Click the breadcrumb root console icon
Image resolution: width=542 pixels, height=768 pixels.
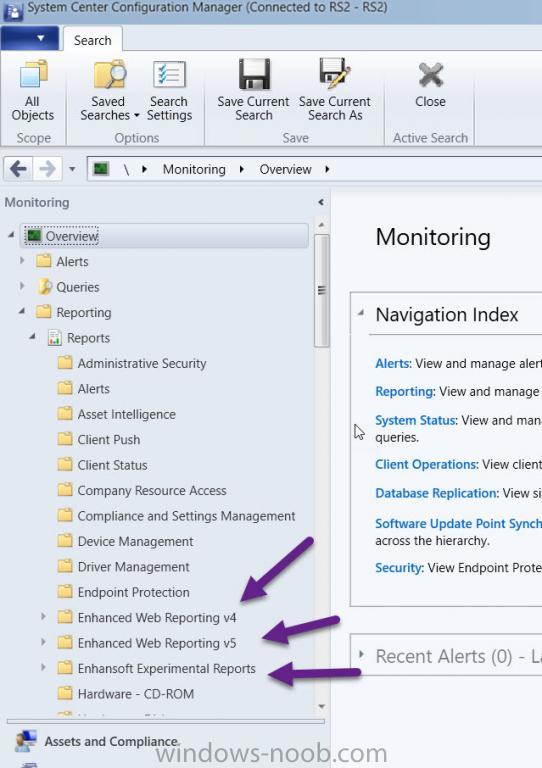(x=101, y=169)
